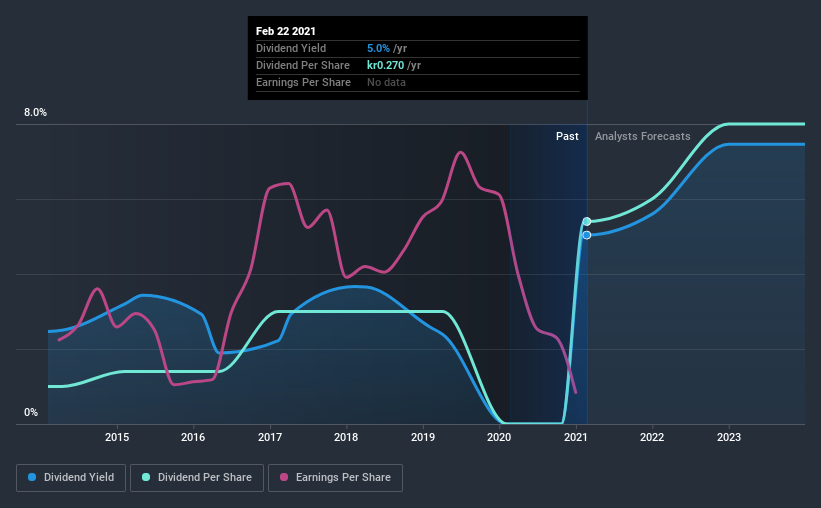This screenshot has width=821, height=508.
Task: Click the 5.0% dividend yield value in tooltip
Action: pyautogui.click(x=379, y=48)
